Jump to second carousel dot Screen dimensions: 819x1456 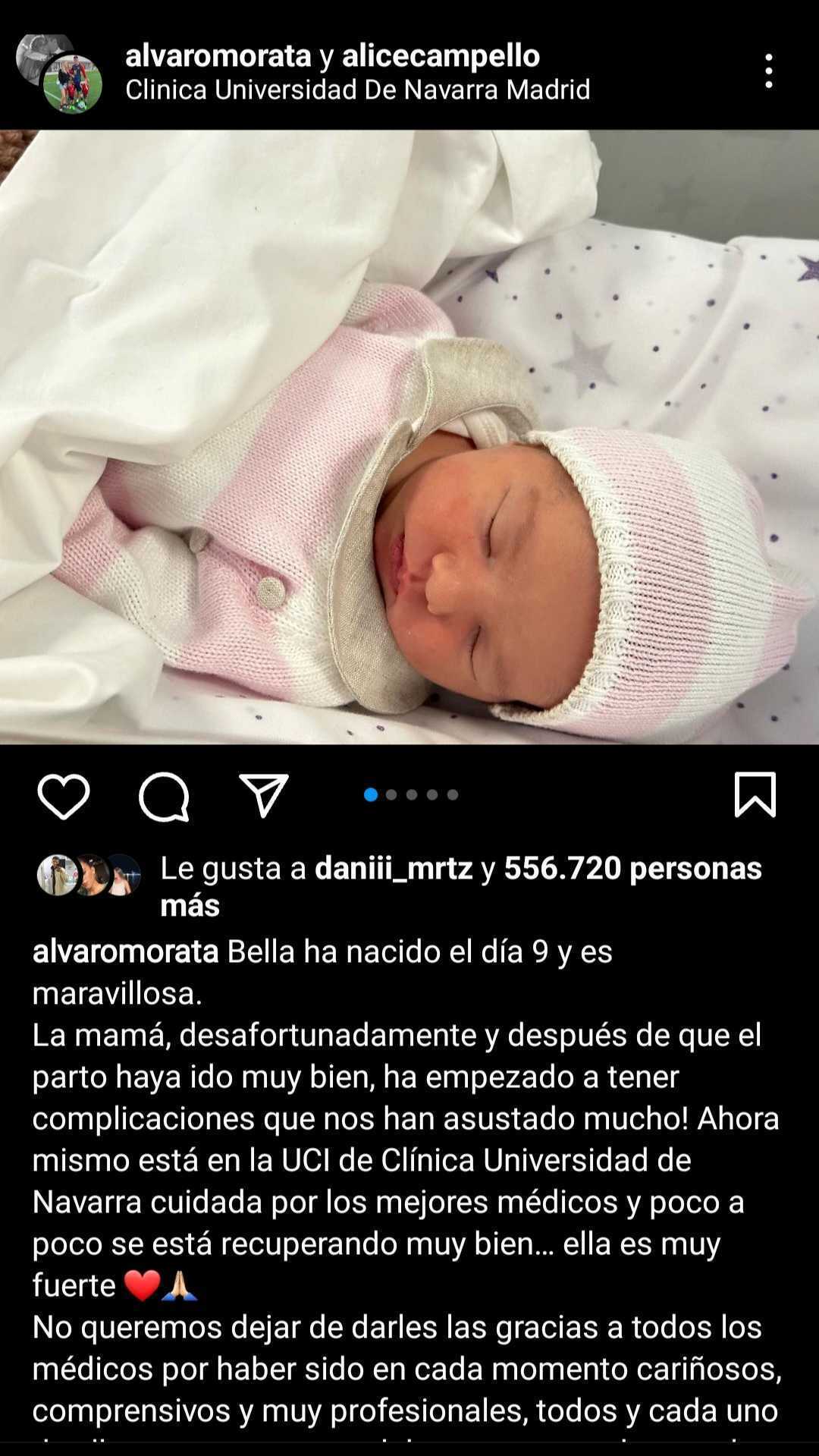pyautogui.click(x=391, y=794)
